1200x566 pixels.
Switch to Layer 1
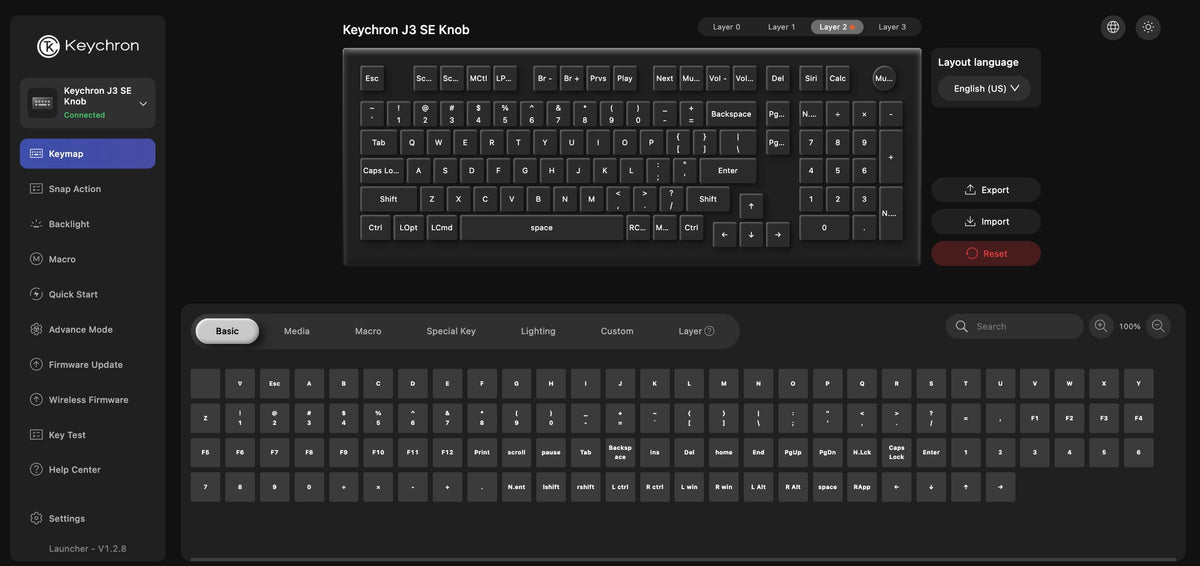point(782,27)
